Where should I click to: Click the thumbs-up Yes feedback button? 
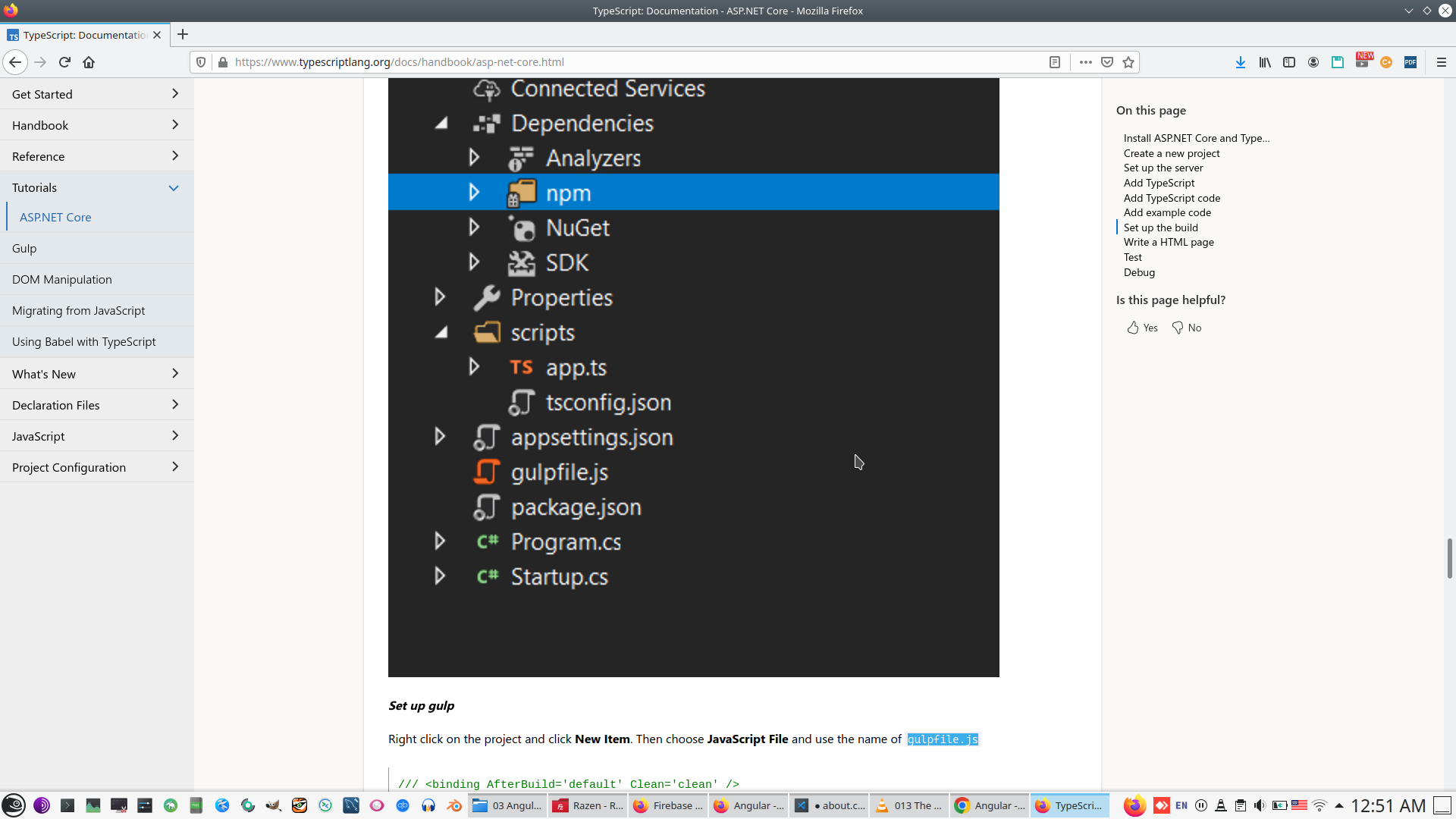(1142, 328)
